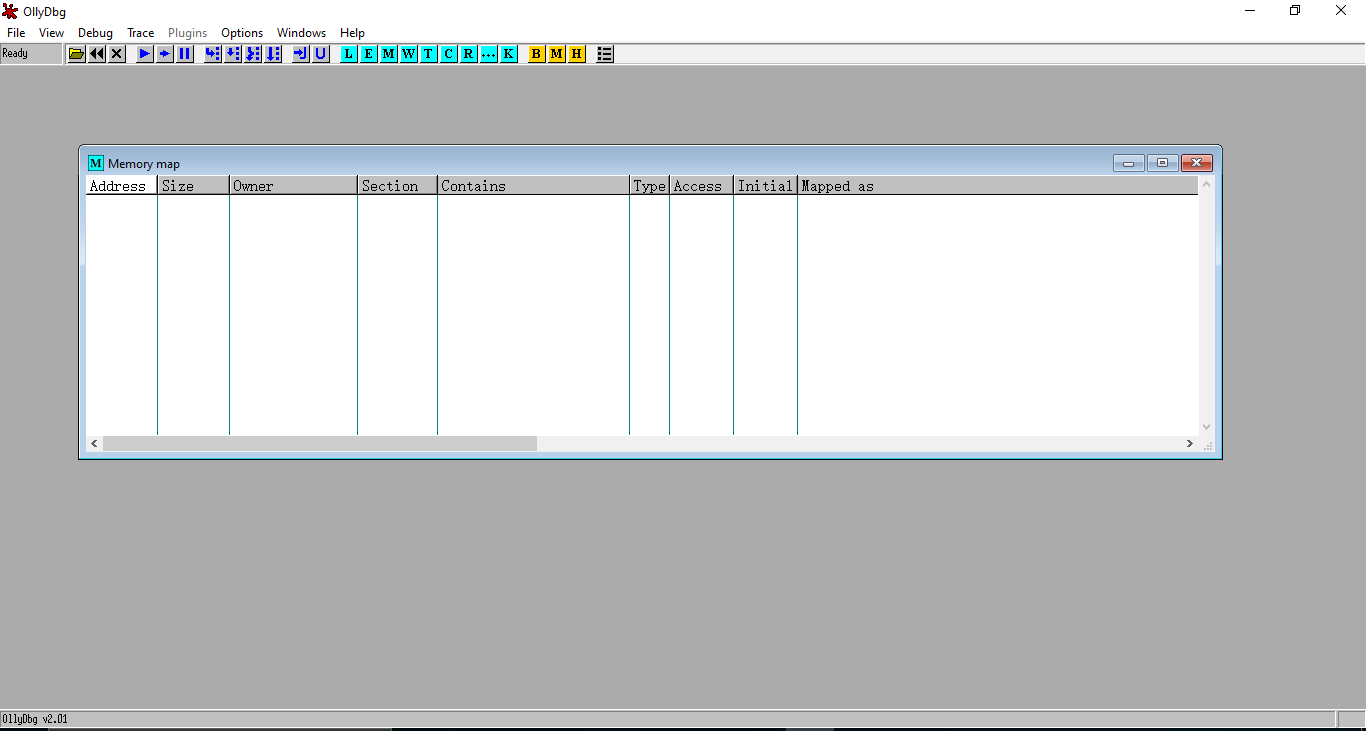This screenshot has height=731, width=1366.
Task: Open debugging options with the list icon
Action: (x=605, y=54)
